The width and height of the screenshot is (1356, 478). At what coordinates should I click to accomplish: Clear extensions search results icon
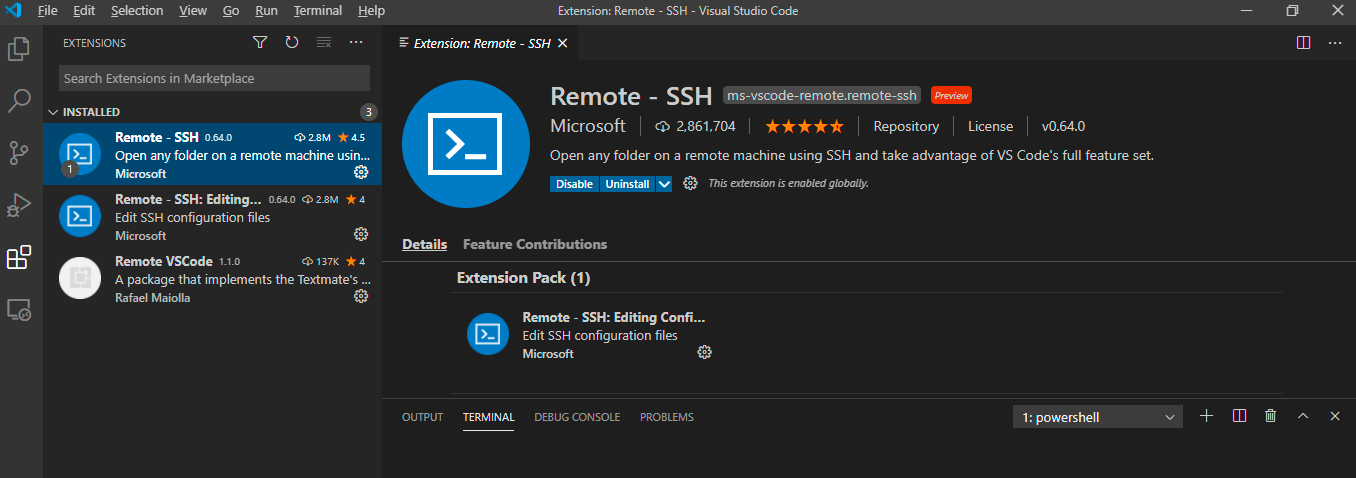tap(324, 43)
